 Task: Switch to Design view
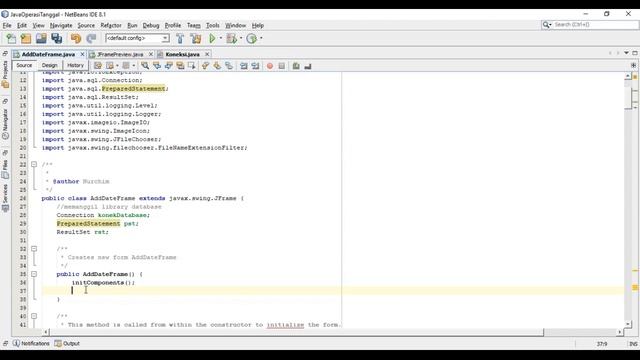point(49,65)
